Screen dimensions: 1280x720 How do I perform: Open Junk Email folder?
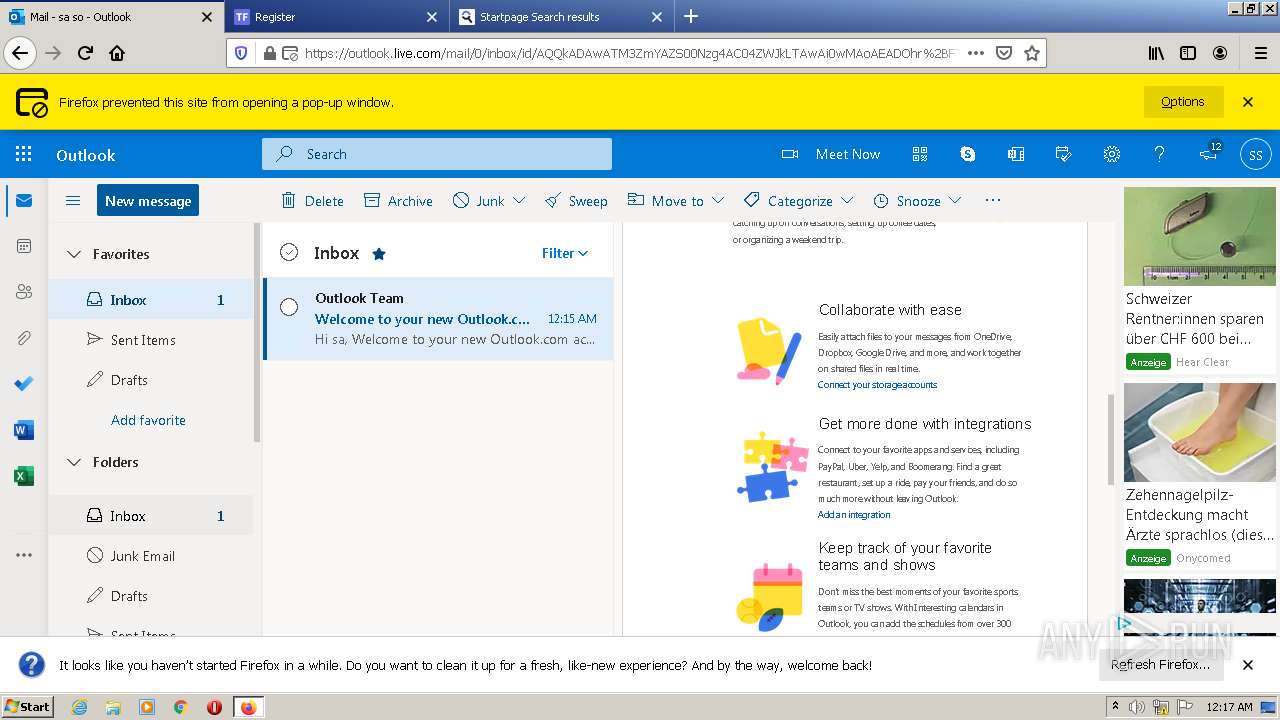(x=151, y=556)
